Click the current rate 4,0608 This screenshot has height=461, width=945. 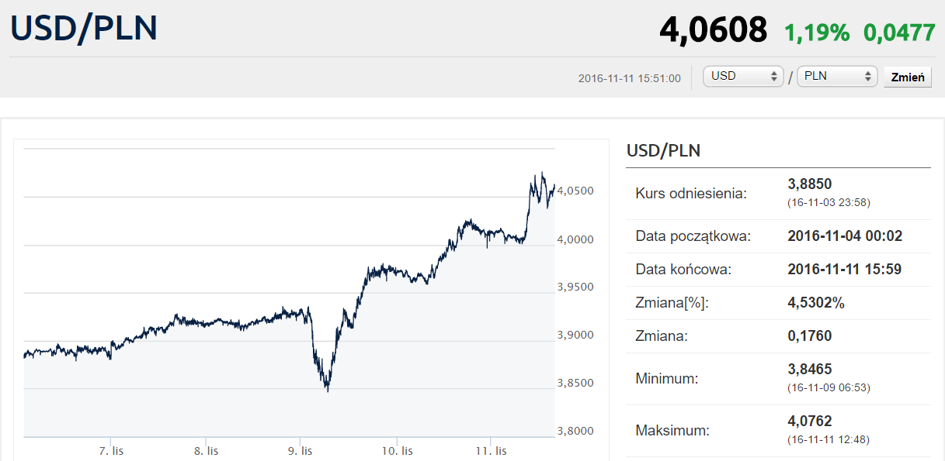click(x=713, y=30)
